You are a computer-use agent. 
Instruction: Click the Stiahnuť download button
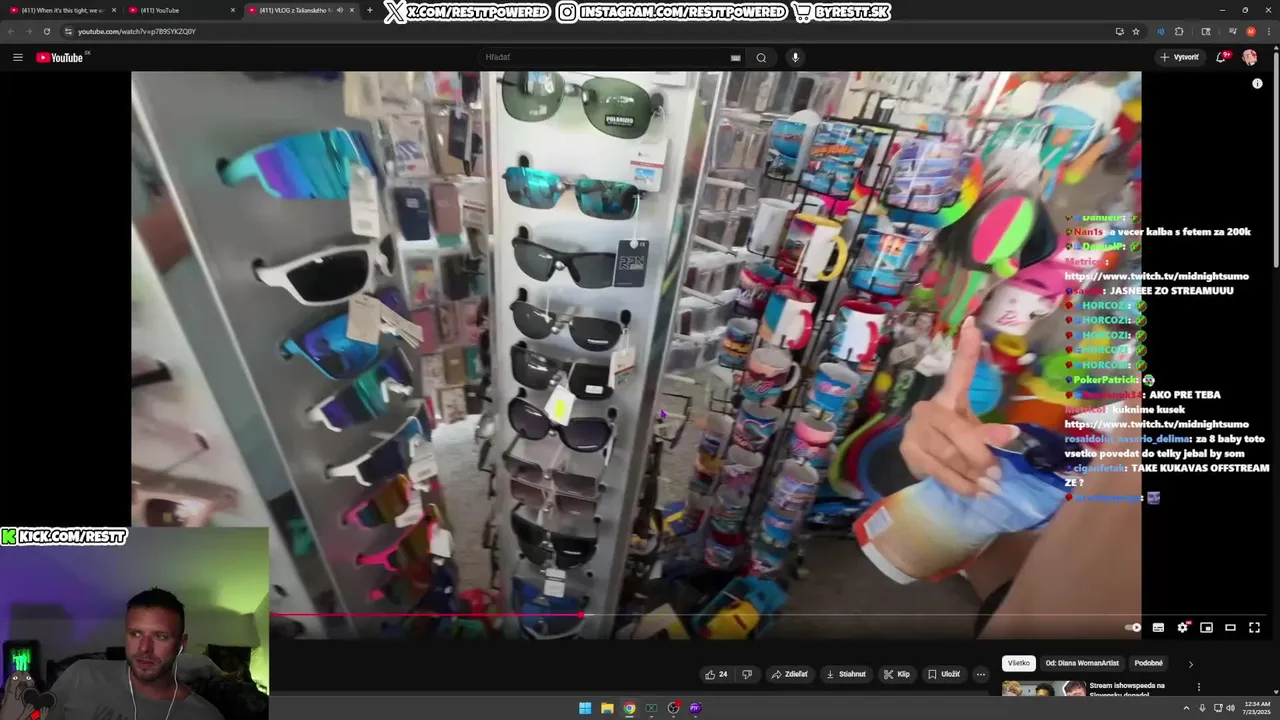846,674
